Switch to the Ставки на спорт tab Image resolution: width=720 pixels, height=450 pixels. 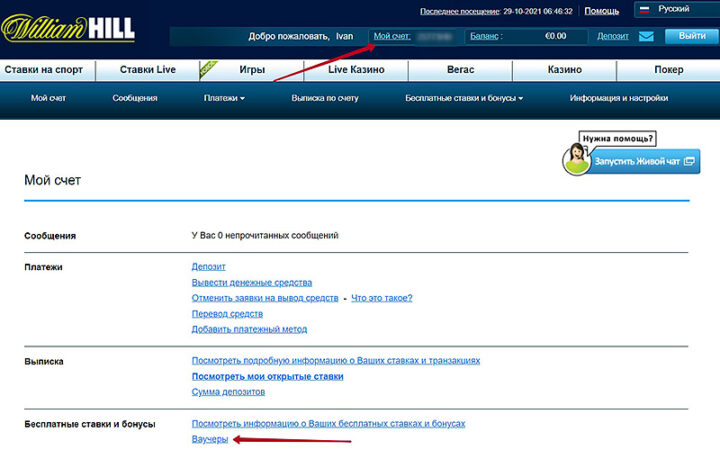click(48, 70)
